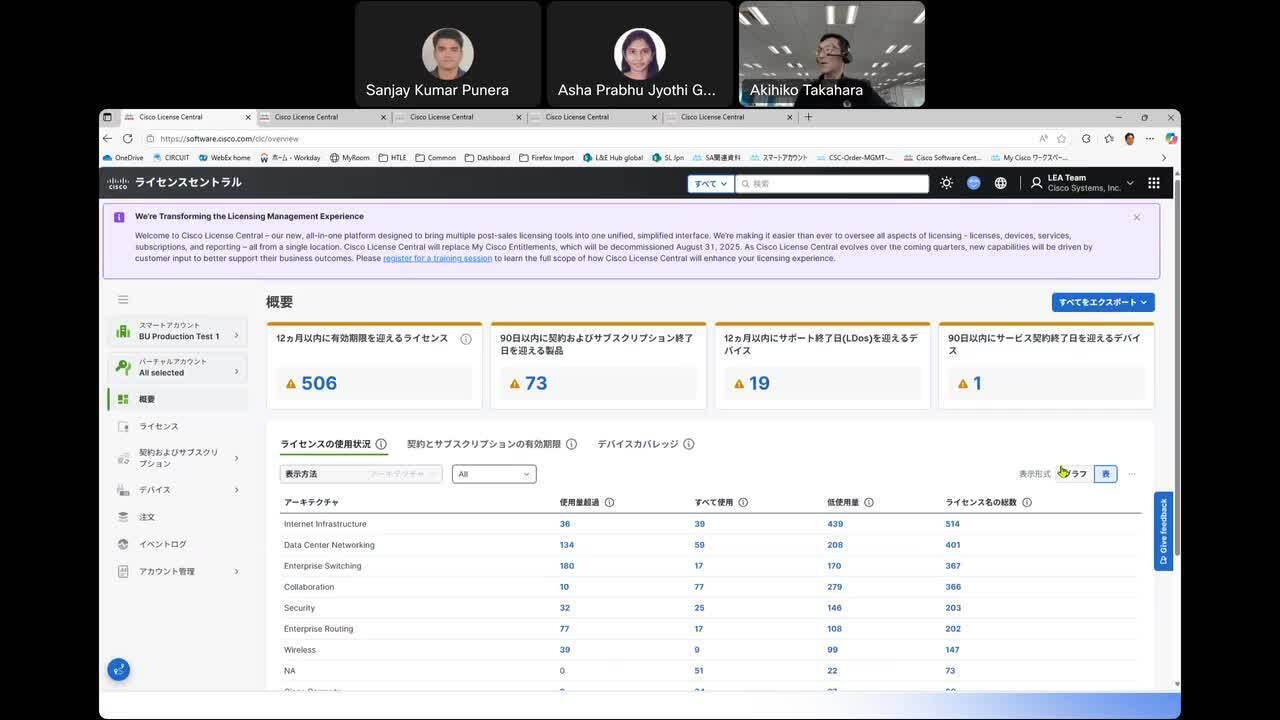Open イベントログ in the sidebar
This screenshot has width=1280, height=720.
point(162,544)
